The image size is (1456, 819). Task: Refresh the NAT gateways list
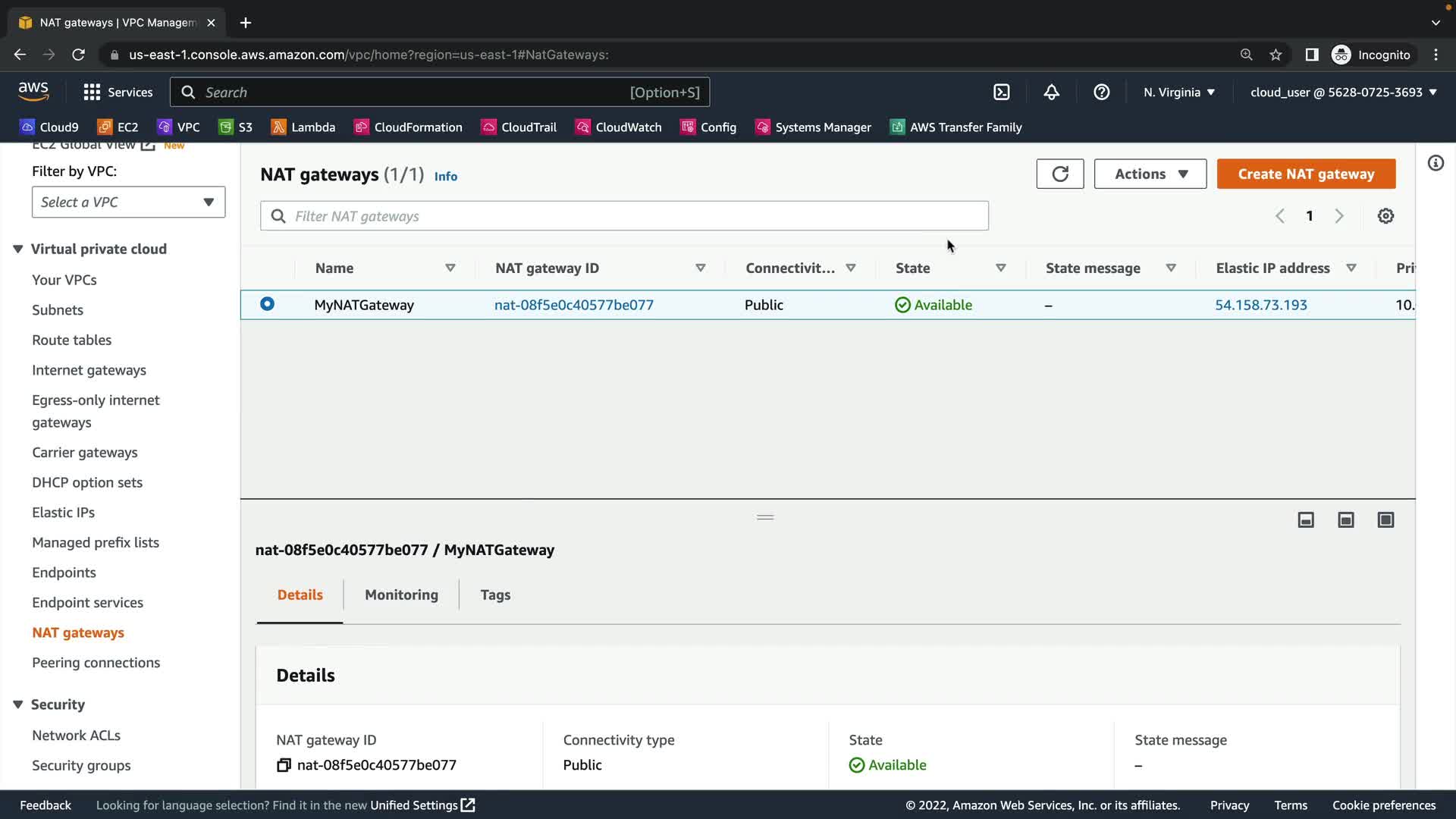pyautogui.click(x=1059, y=174)
